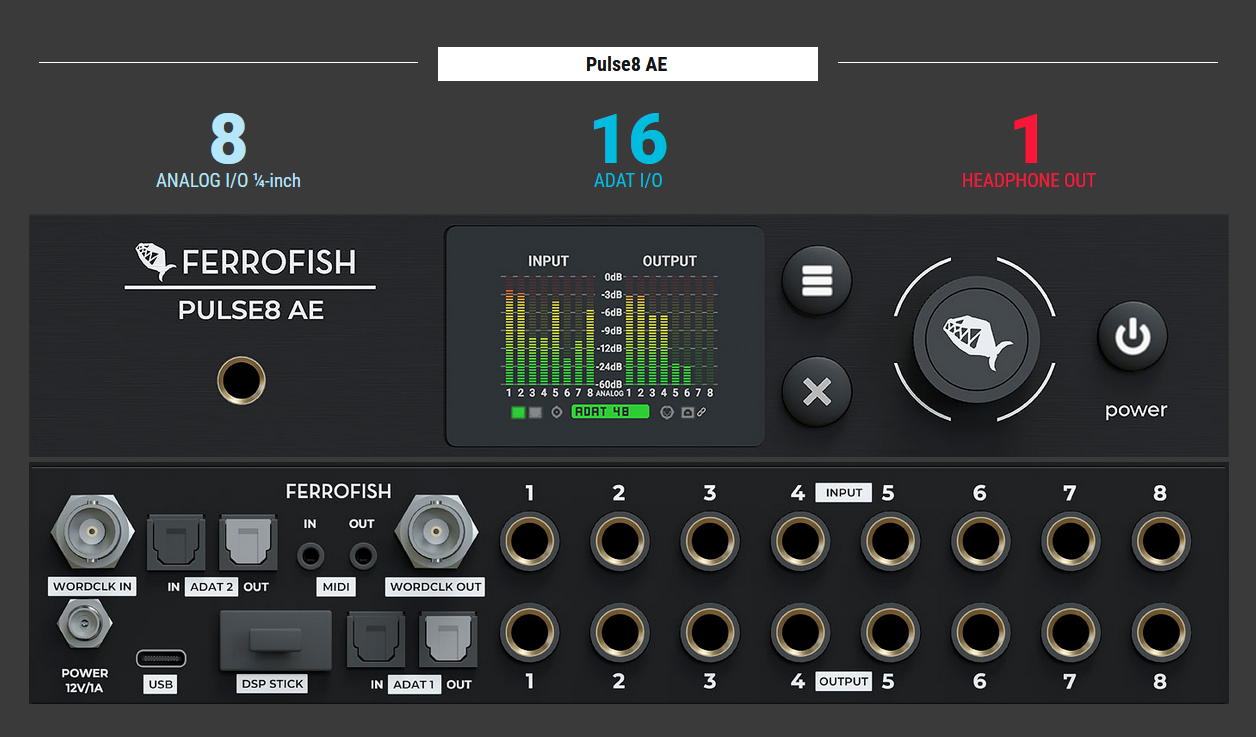
Task: Click the output level meters on display
Action: tap(670, 331)
